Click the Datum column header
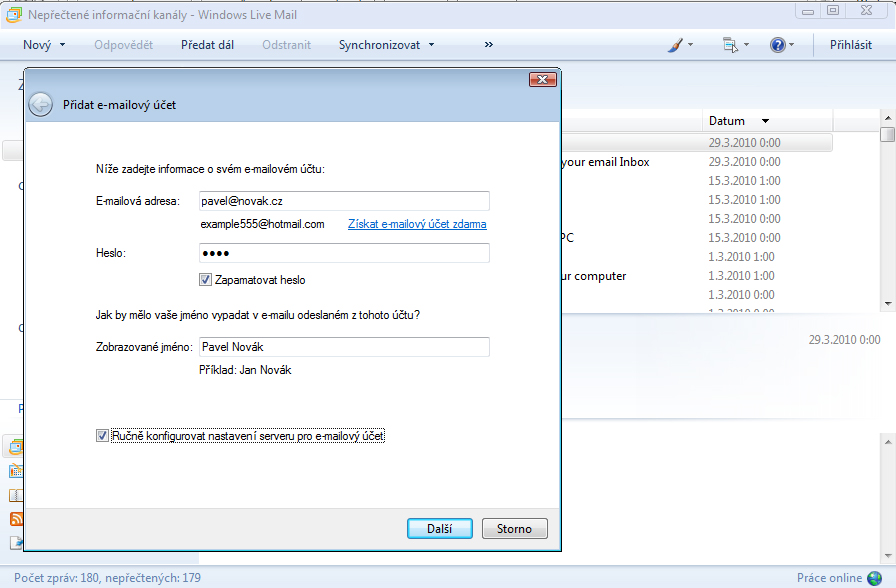The image size is (896, 588). (x=767, y=121)
